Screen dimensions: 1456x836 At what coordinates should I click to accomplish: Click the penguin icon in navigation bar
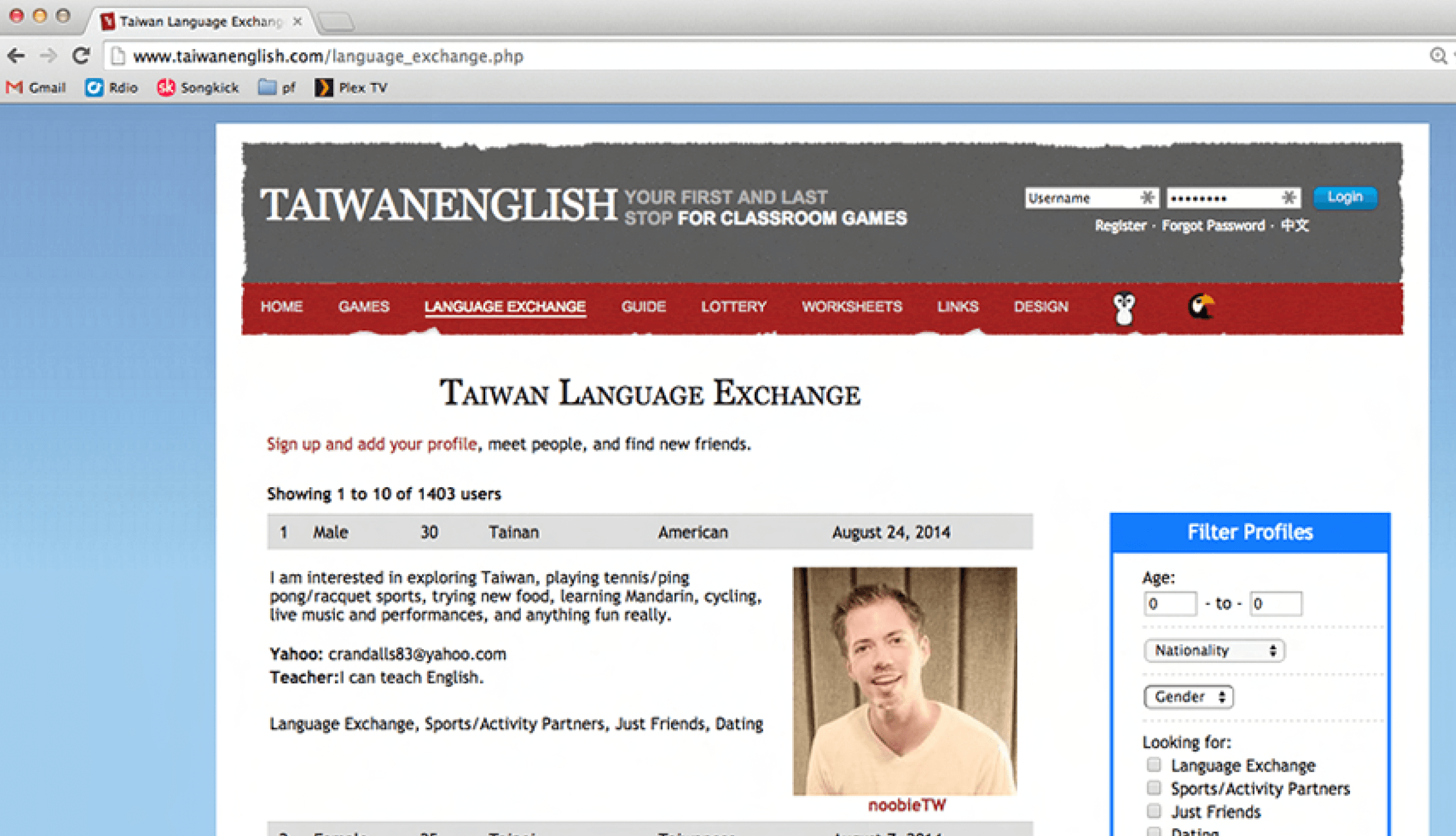tap(1124, 308)
